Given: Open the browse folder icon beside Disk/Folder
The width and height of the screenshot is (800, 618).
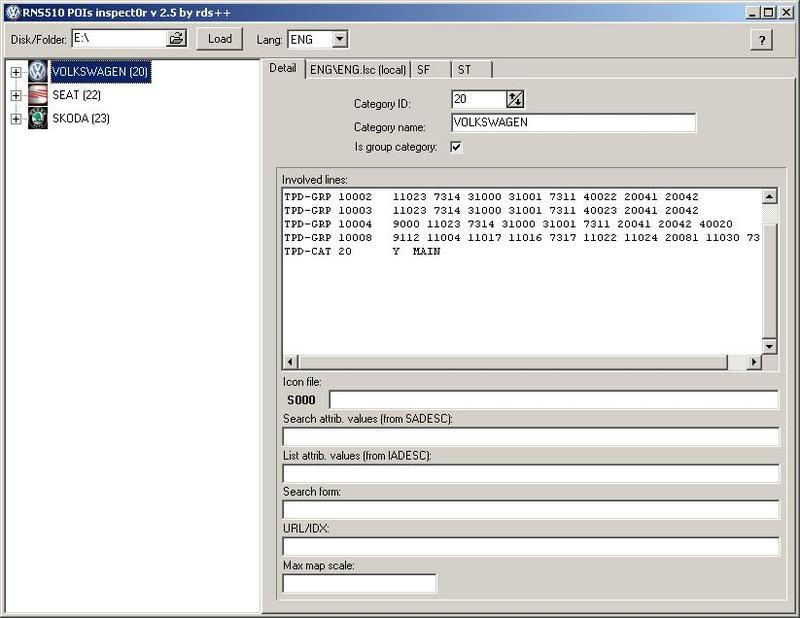Looking at the screenshot, I should [x=177, y=39].
